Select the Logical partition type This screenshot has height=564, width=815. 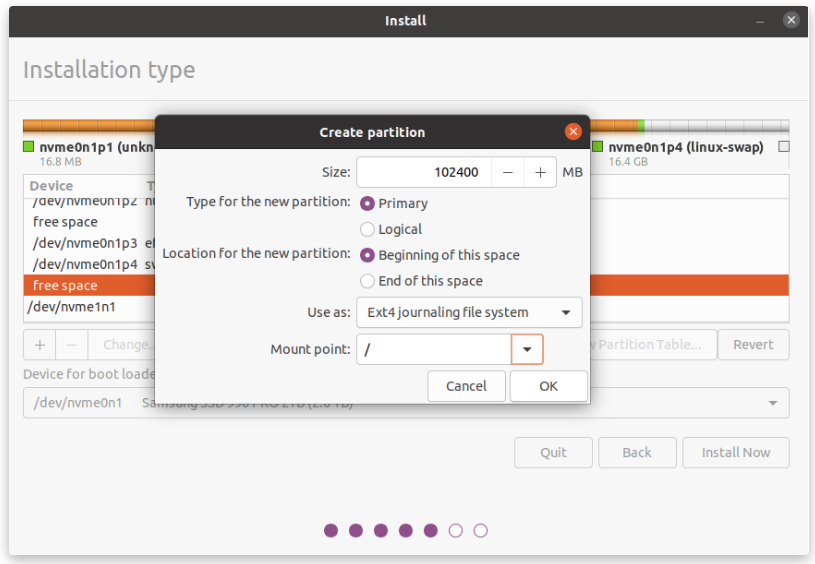tap(368, 229)
